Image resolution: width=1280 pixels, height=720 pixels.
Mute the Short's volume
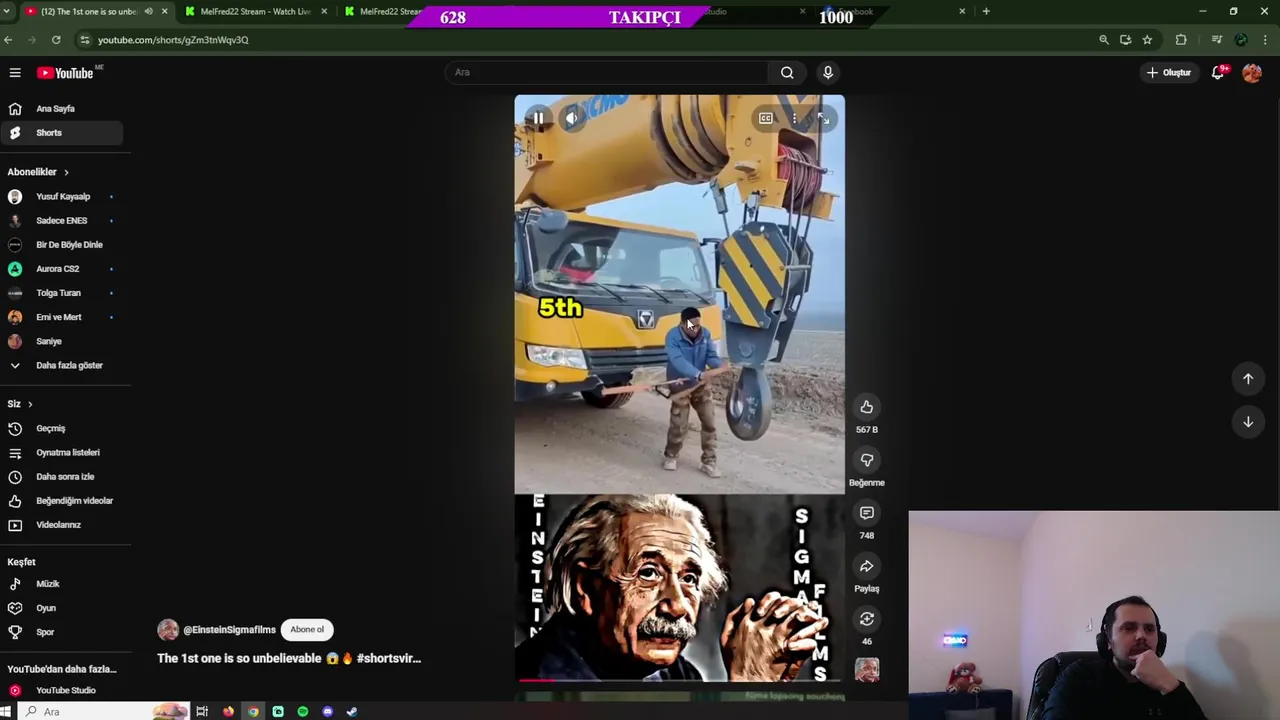click(x=572, y=118)
